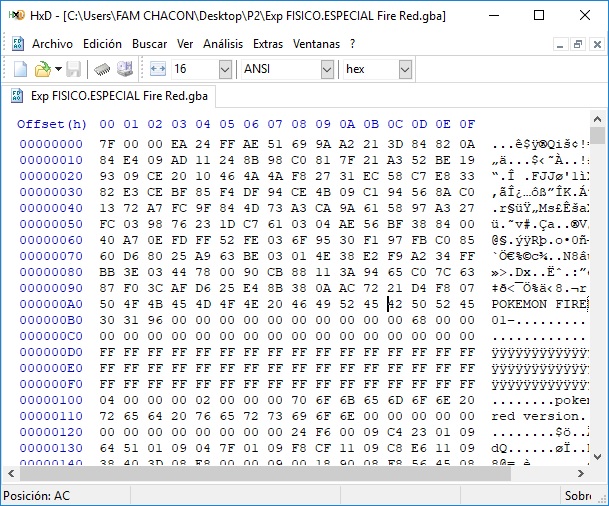Open the Archivo menu
Image resolution: width=609 pixels, height=506 pixels.
[52, 44]
